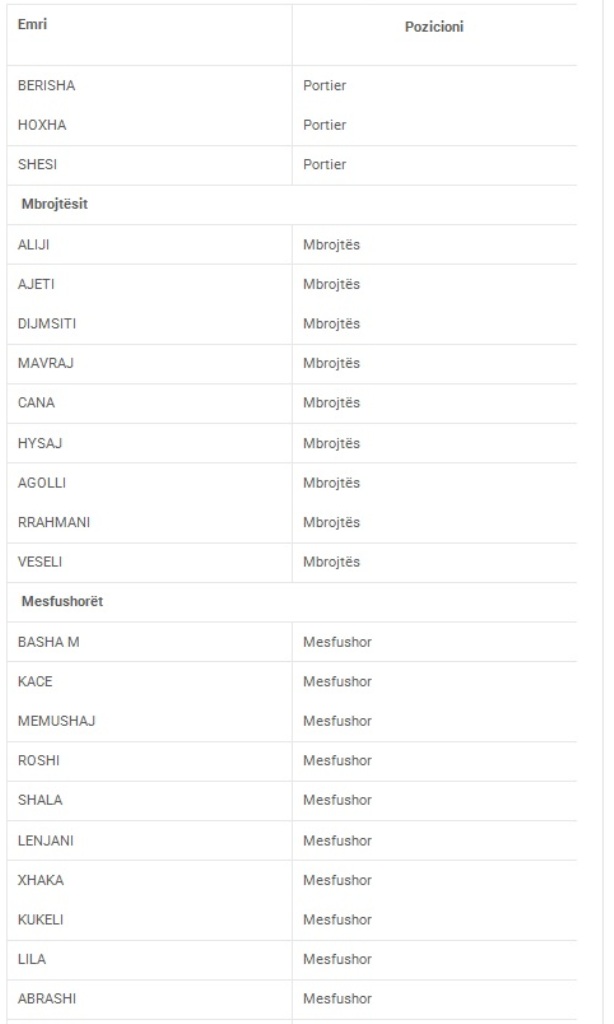Choose the DIJMSITI row name
The width and height of the screenshot is (614, 1024).
click(x=46, y=324)
